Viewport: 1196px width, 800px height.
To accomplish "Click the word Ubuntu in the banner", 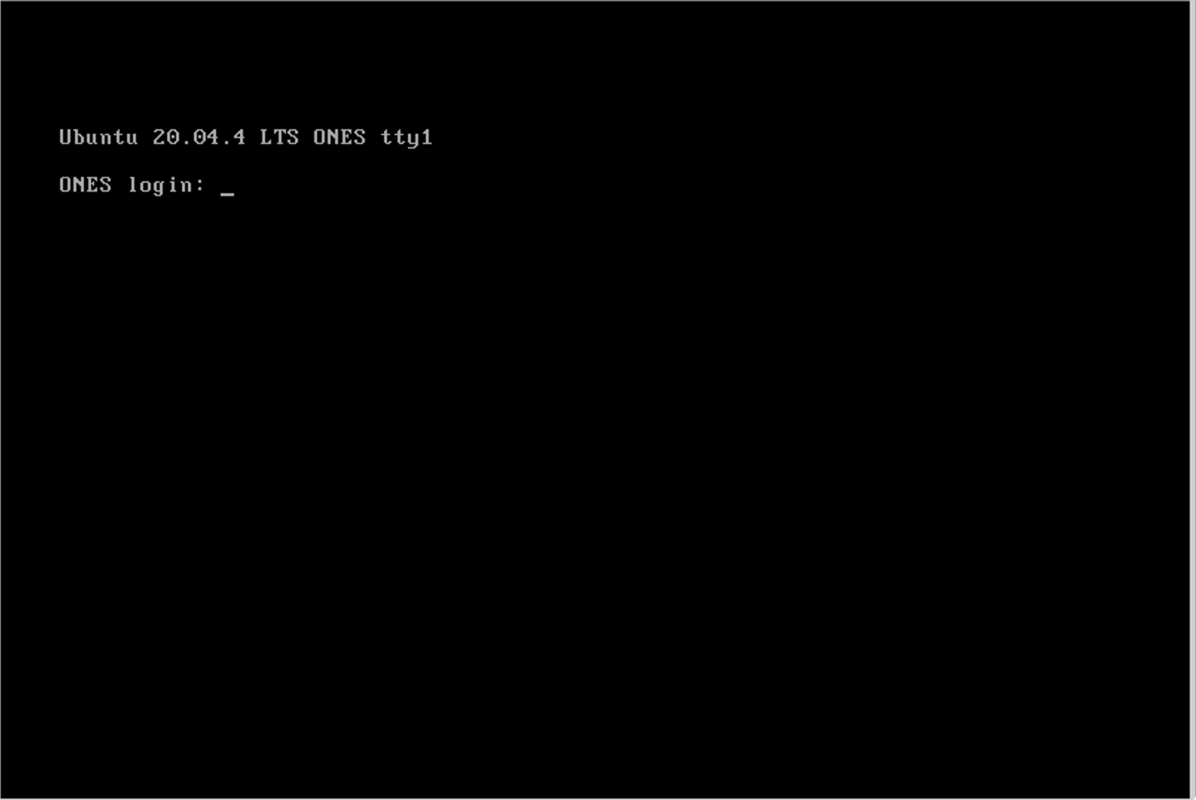I will [x=98, y=137].
